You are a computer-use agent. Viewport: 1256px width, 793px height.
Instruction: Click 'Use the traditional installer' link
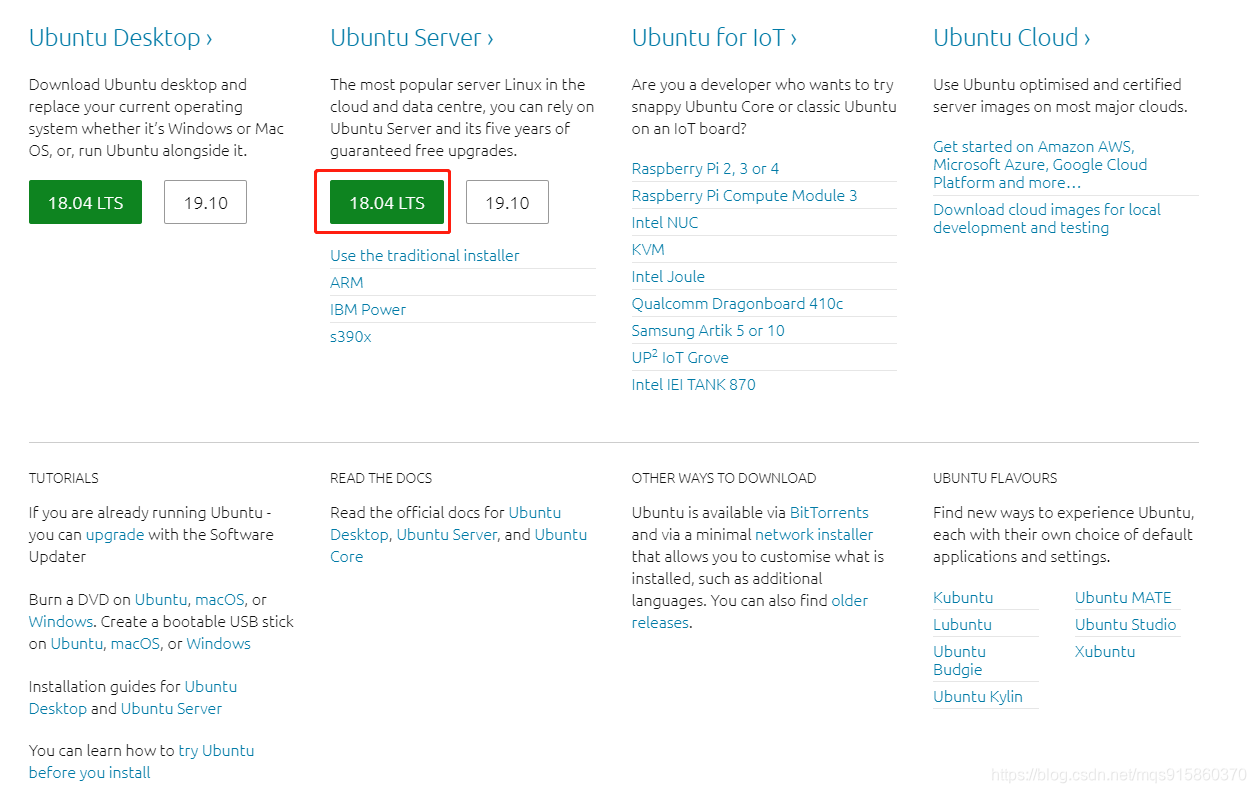pyautogui.click(x=425, y=256)
